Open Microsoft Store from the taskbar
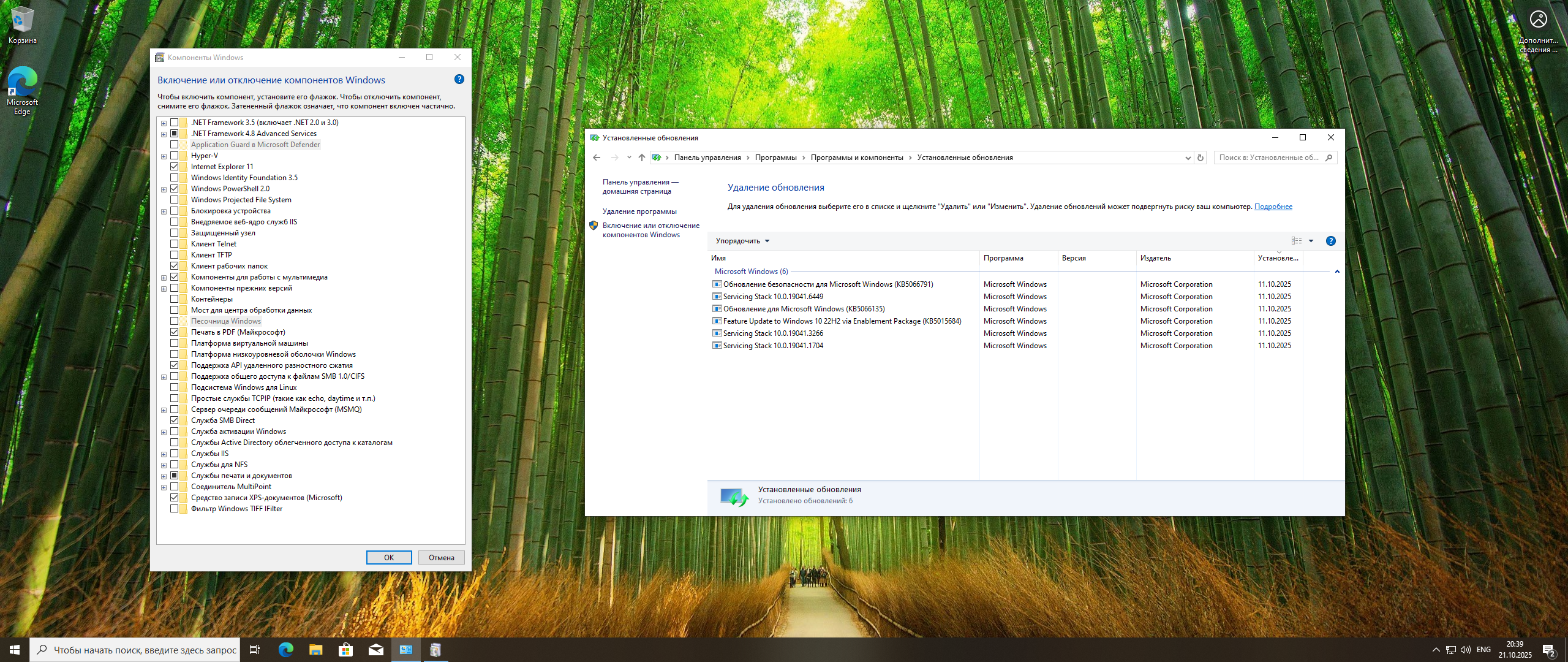1568x662 pixels. coord(346,650)
